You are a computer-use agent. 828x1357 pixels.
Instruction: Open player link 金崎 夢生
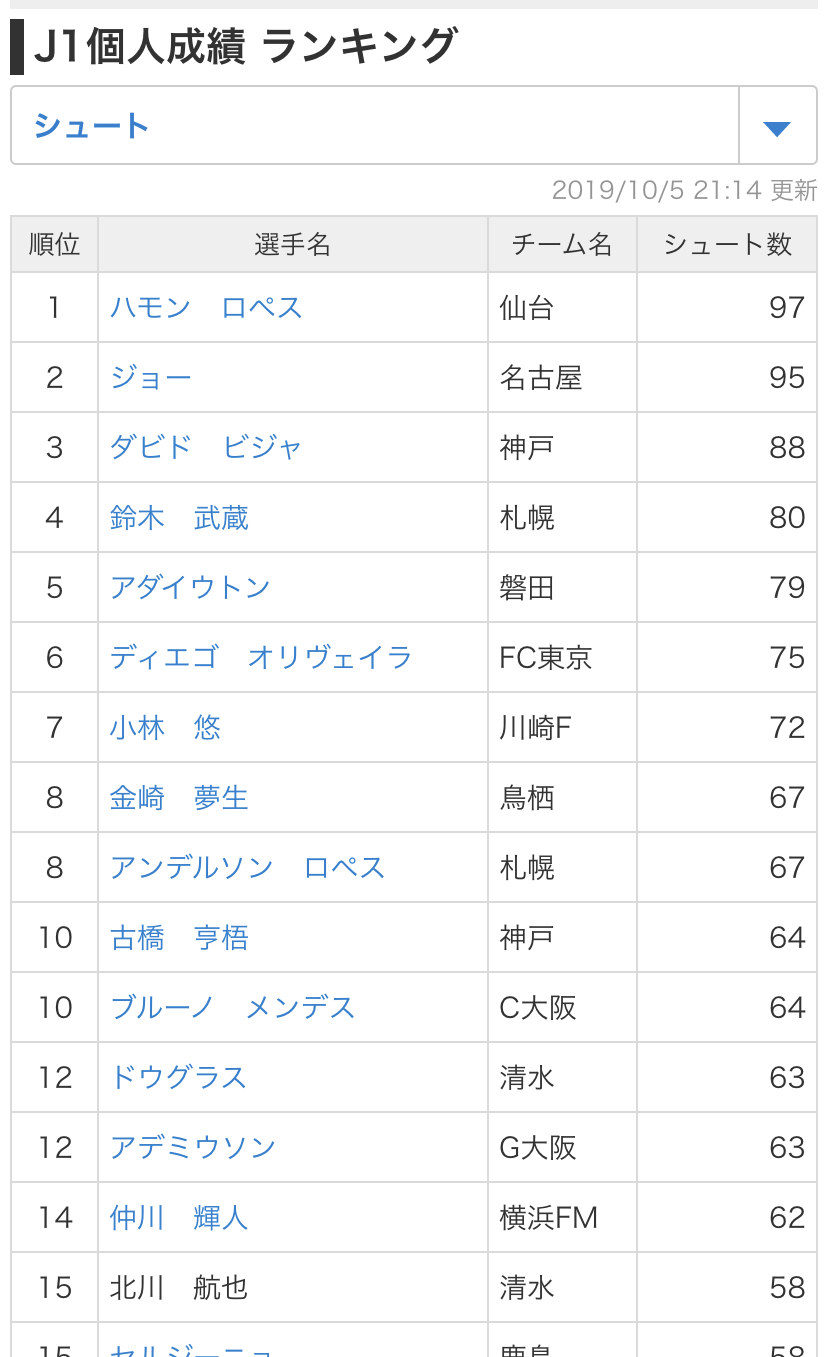(179, 798)
